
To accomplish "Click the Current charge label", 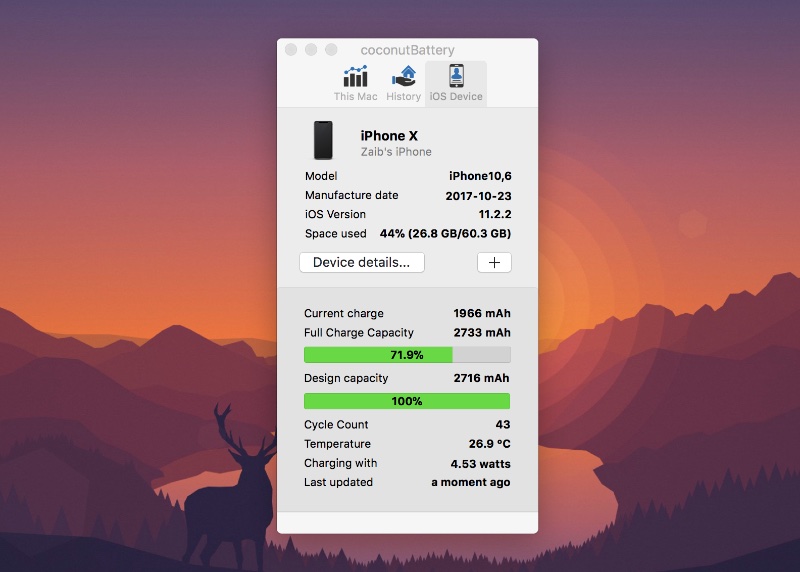I will (344, 313).
